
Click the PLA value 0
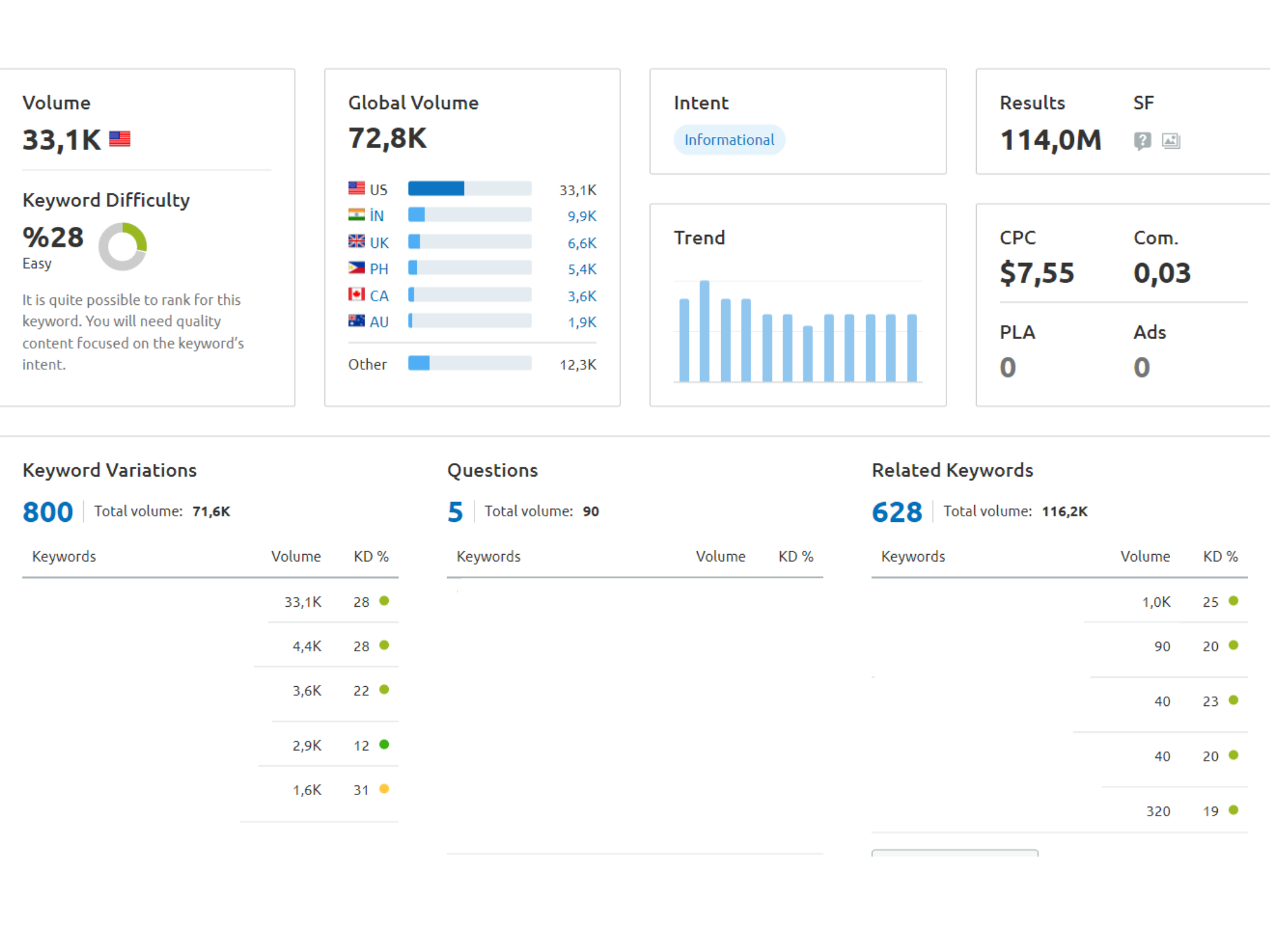pos(1008,368)
